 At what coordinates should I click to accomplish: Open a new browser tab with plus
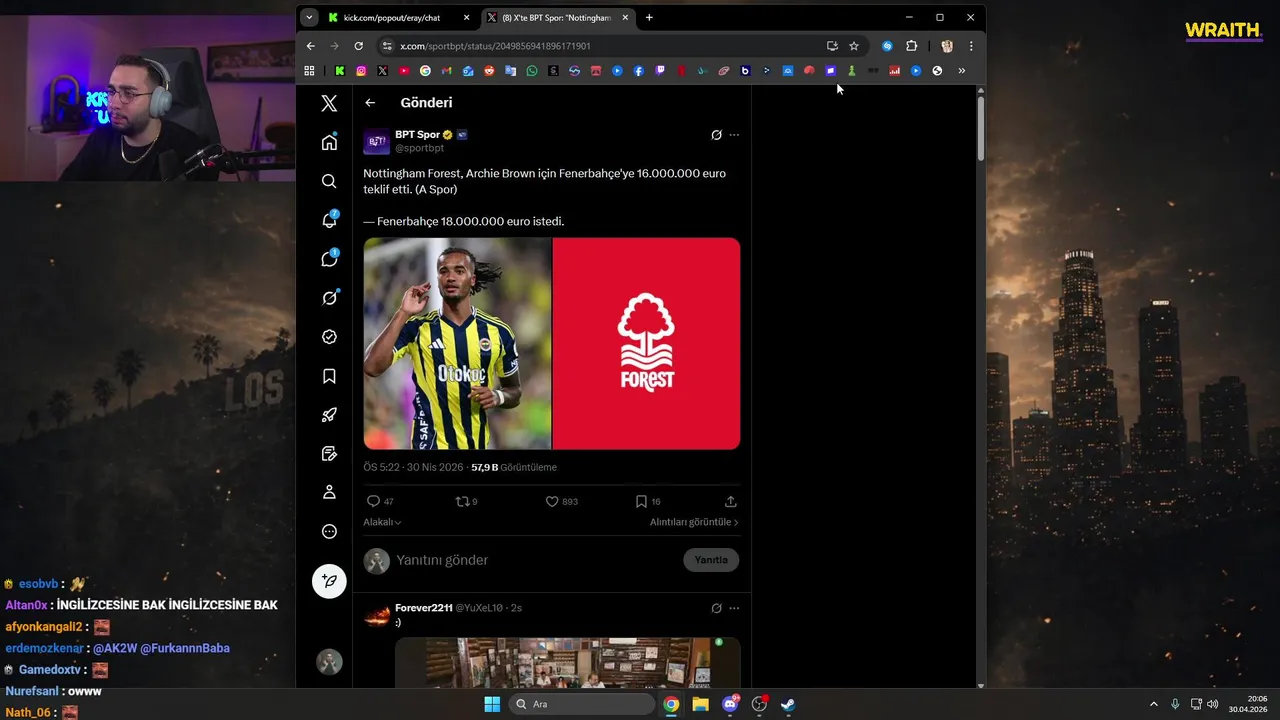point(649,17)
